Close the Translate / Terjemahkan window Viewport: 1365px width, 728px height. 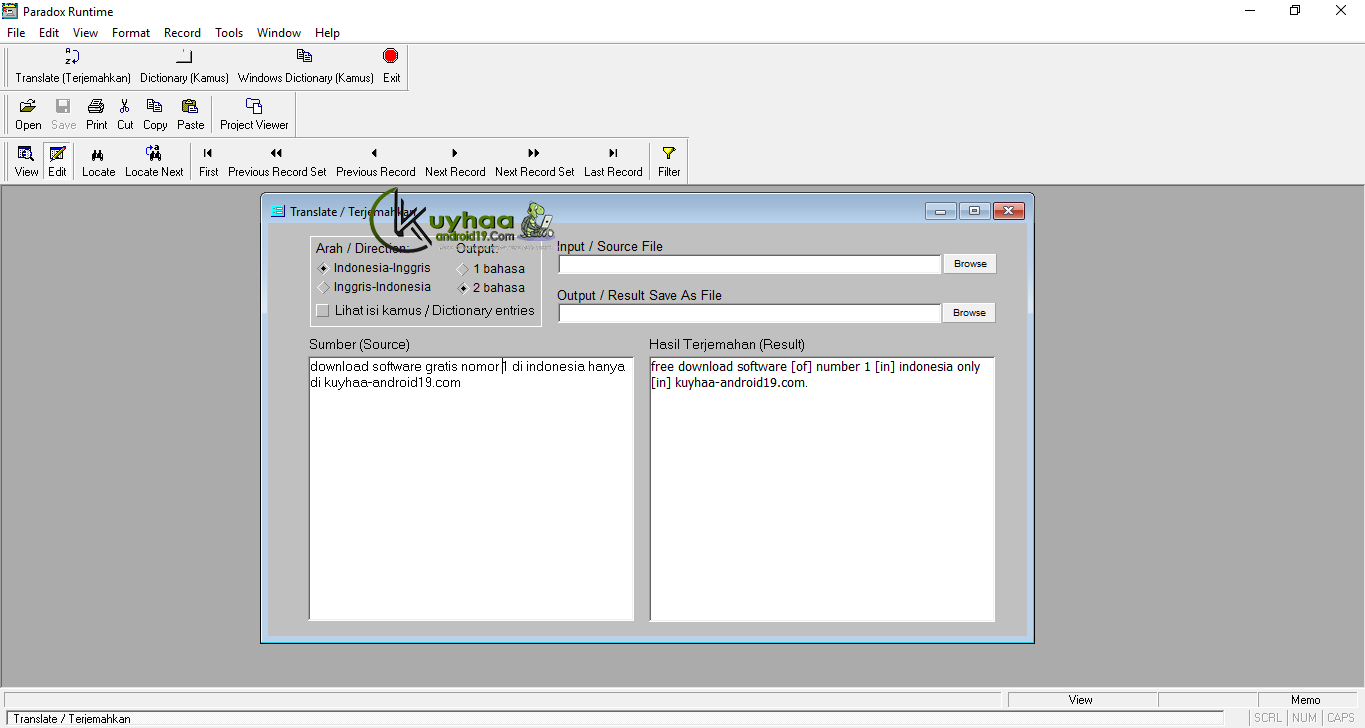pyautogui.click(x=1008, y=211)
